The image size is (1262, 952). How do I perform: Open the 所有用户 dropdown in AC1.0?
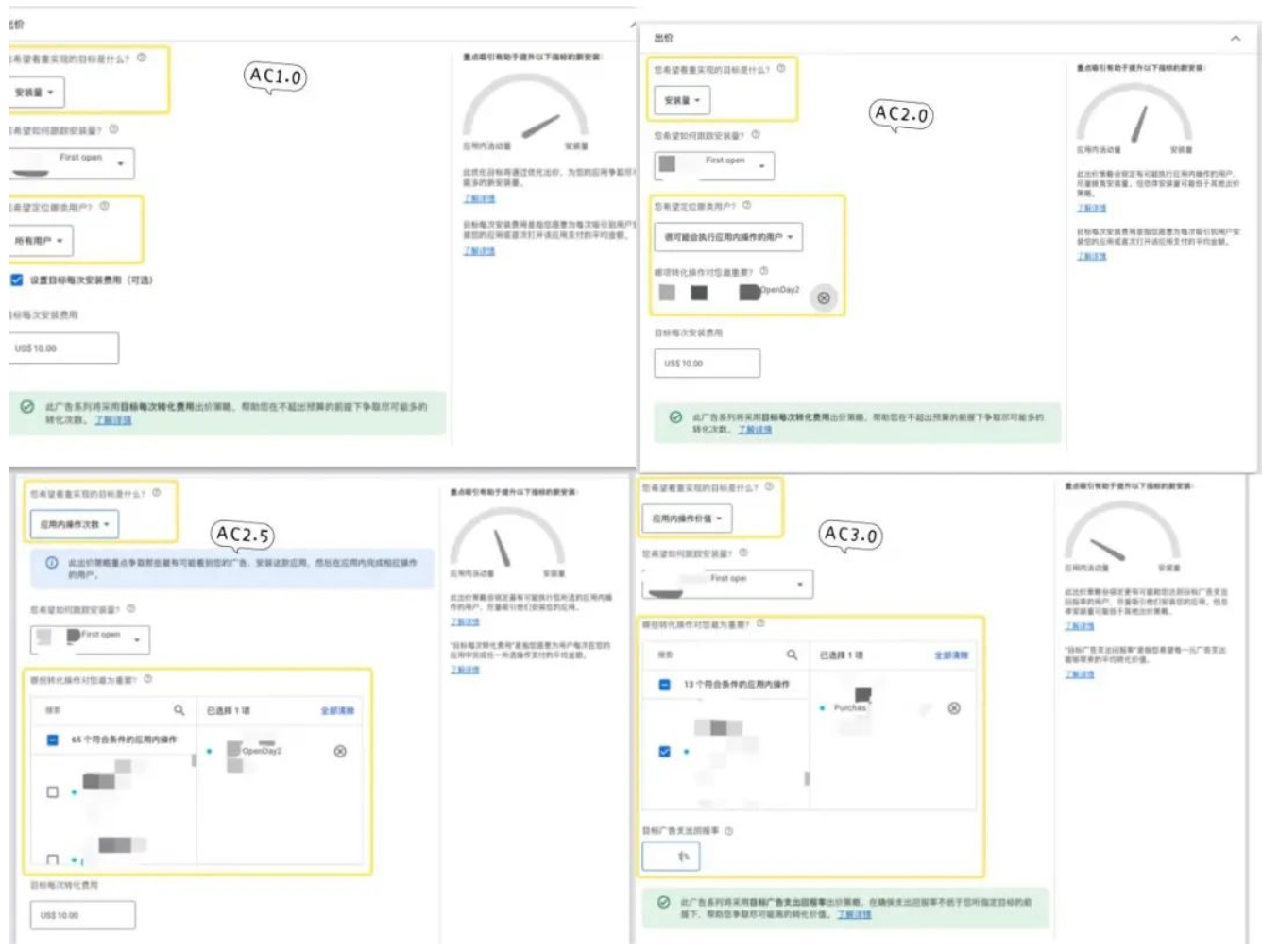click(39, 241)
